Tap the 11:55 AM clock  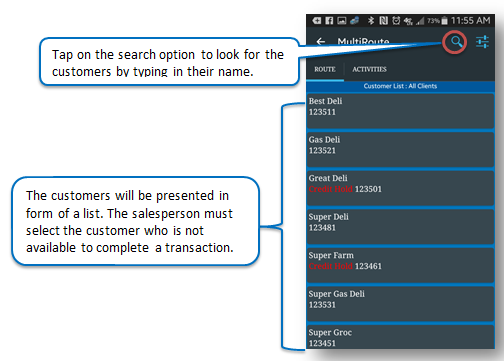point(470,21)
